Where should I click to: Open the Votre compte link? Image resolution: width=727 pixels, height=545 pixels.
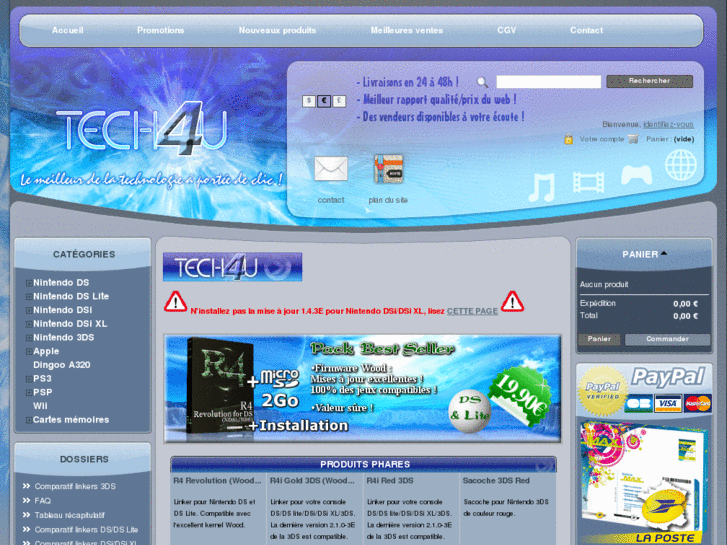coord(602,139)
